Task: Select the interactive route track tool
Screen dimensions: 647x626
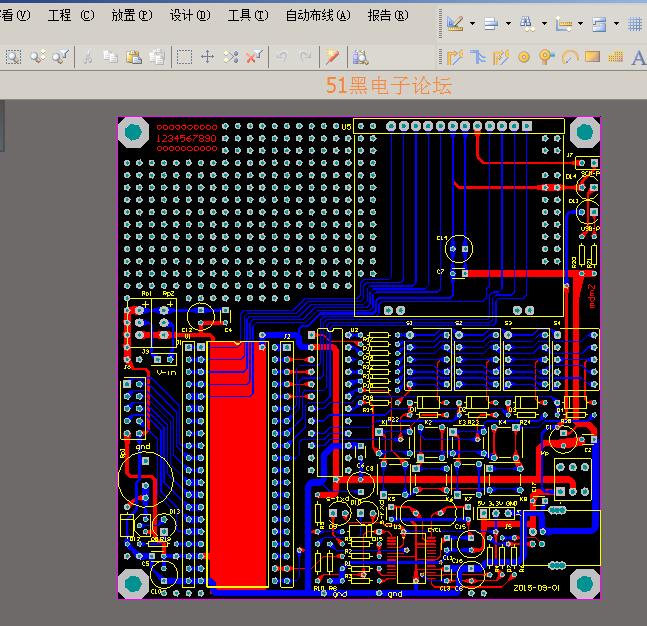Action: 455,57
